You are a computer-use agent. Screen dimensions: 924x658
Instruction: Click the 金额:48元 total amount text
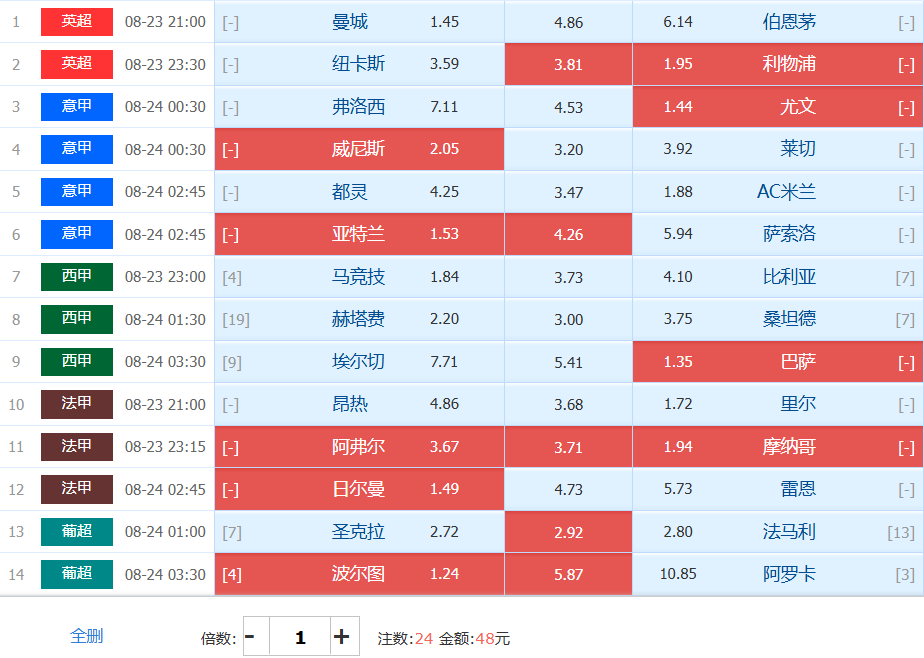(x=474, y=639)
